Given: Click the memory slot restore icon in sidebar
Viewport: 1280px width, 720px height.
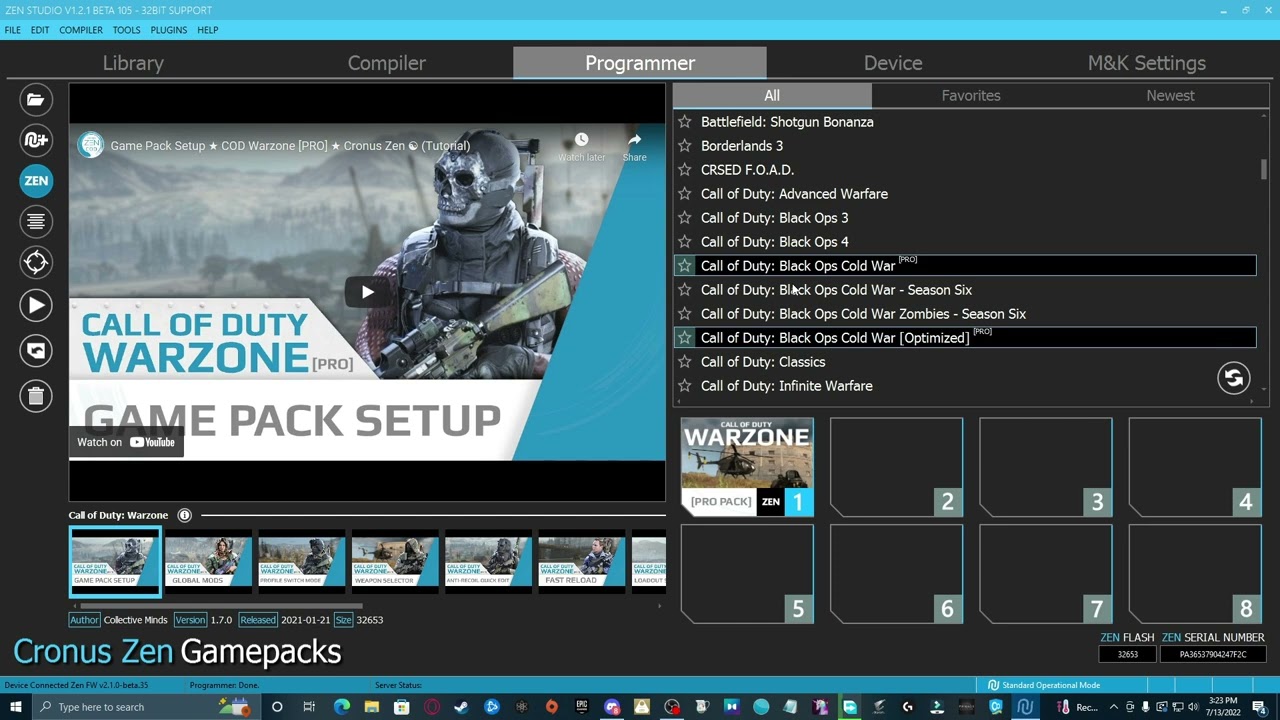Looking at the screenshot, I should 35,350.
